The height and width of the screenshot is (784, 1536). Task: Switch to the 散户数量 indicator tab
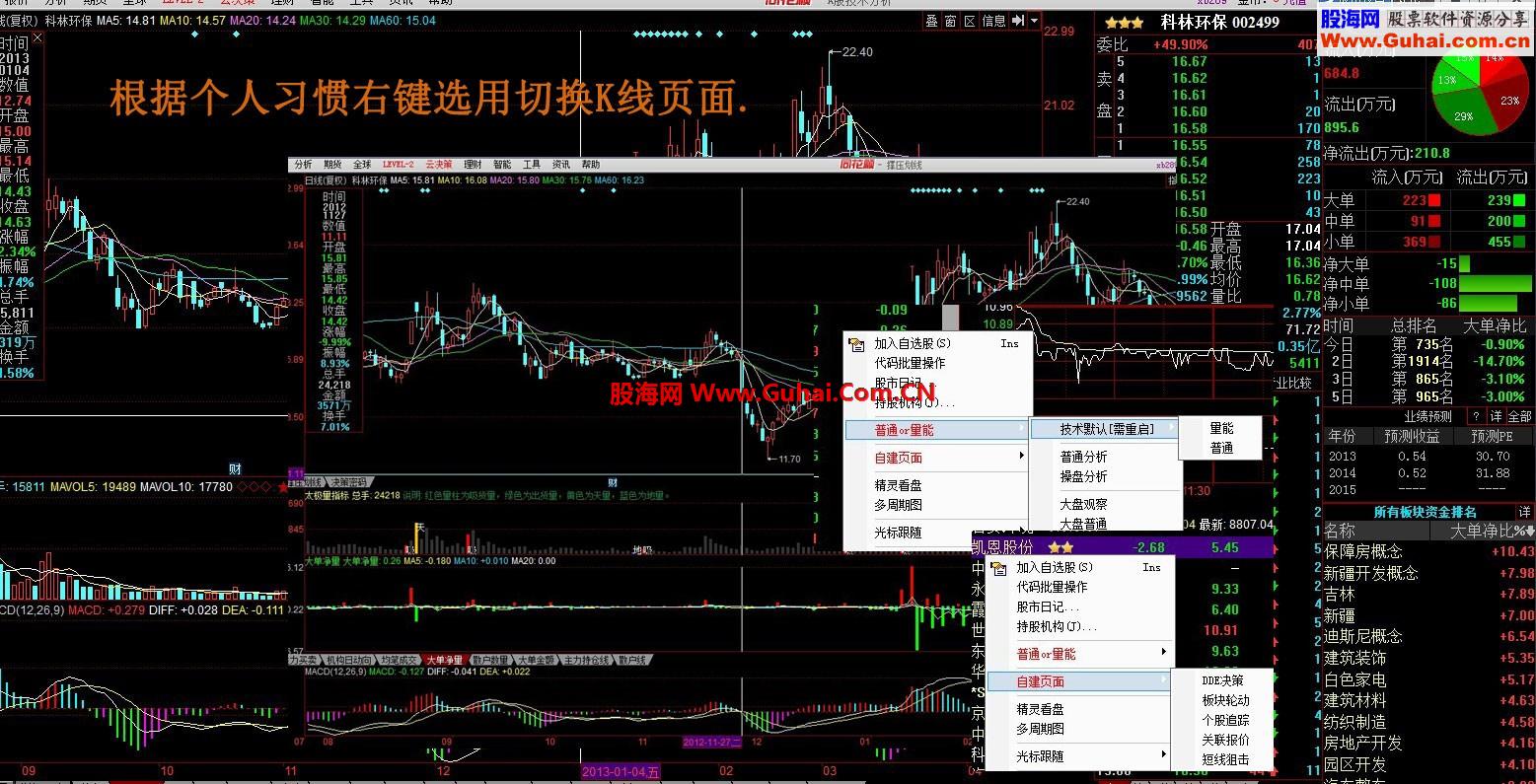click(489, 660)
